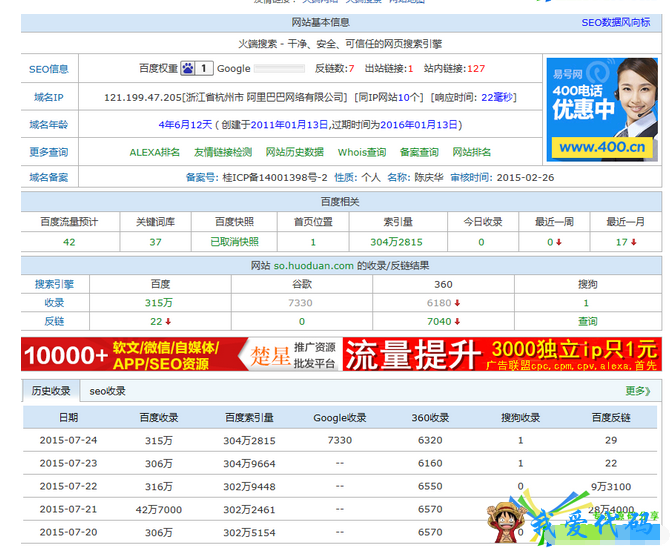Select the 2015-07-21 history row date
The width and height of the screenshot is (670, 548).
[68, 510]
